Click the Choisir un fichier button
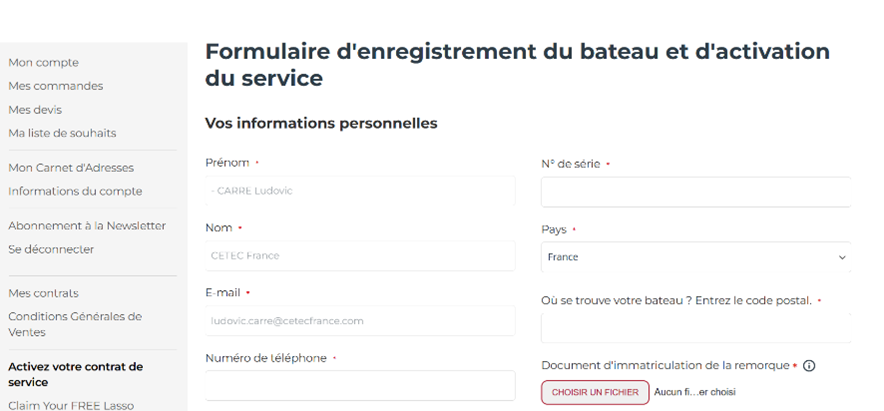Viewport: 884px width, 411px height. 595,392
